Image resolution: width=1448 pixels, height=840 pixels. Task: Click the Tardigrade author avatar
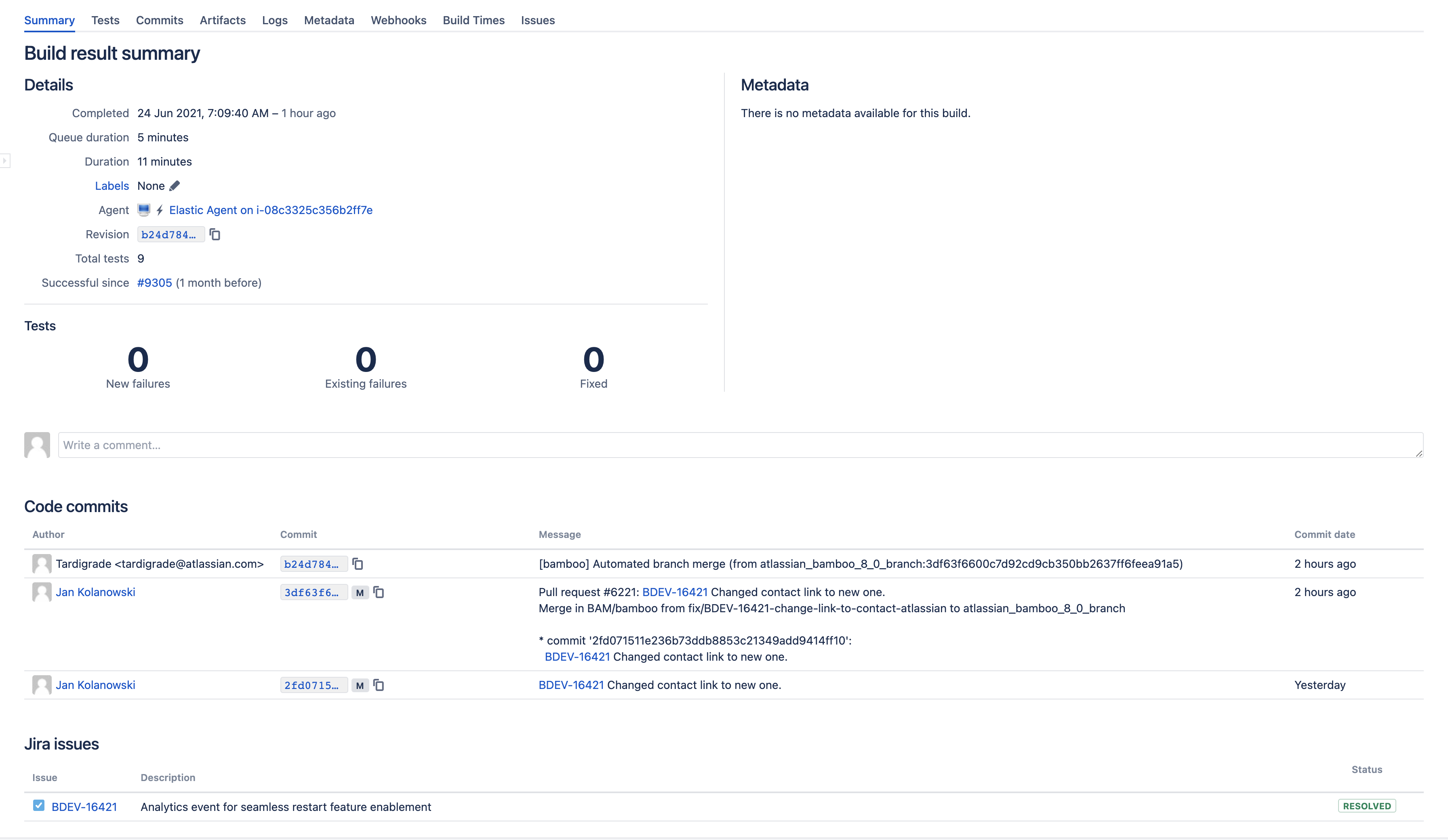coord(42,564)
